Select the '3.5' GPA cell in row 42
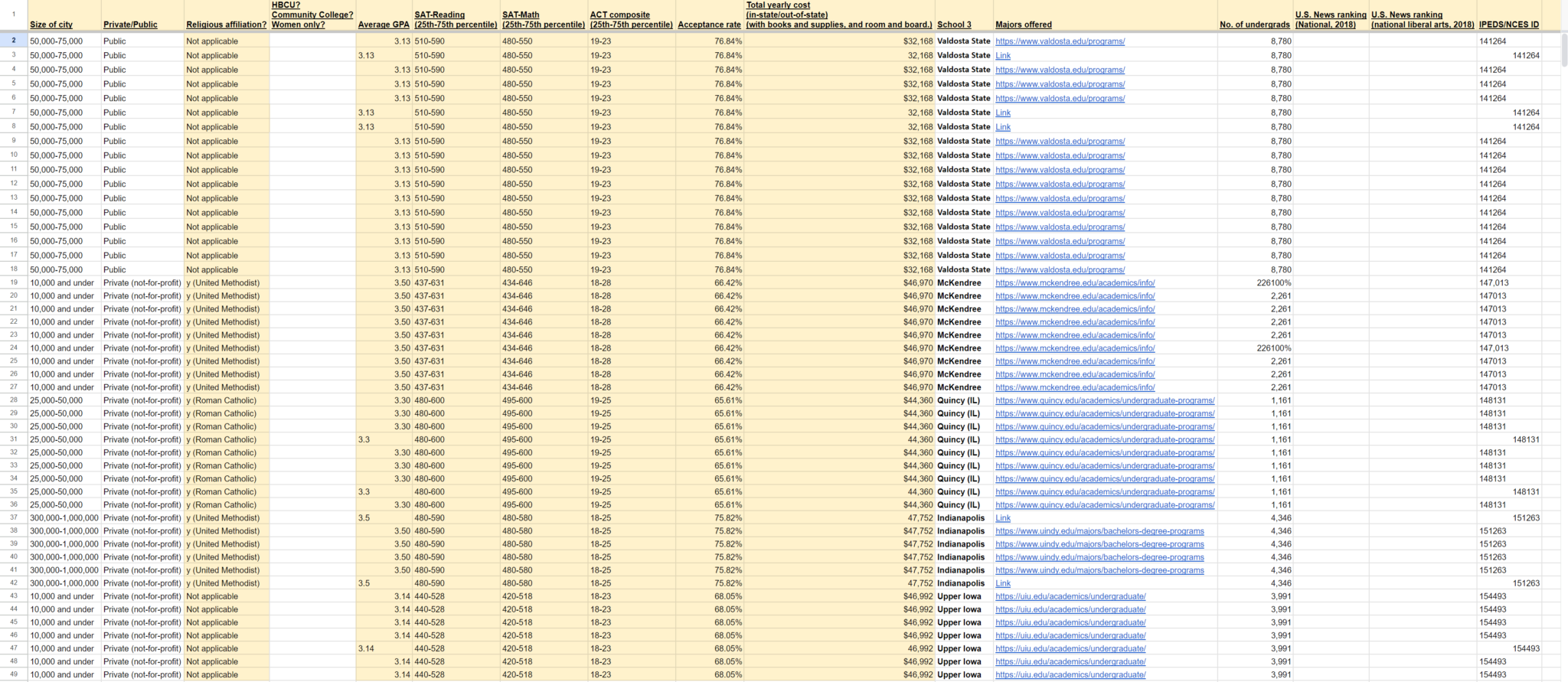Viewport: 1568px width, 682px height. pyautogui.click(x=384, y=583)
